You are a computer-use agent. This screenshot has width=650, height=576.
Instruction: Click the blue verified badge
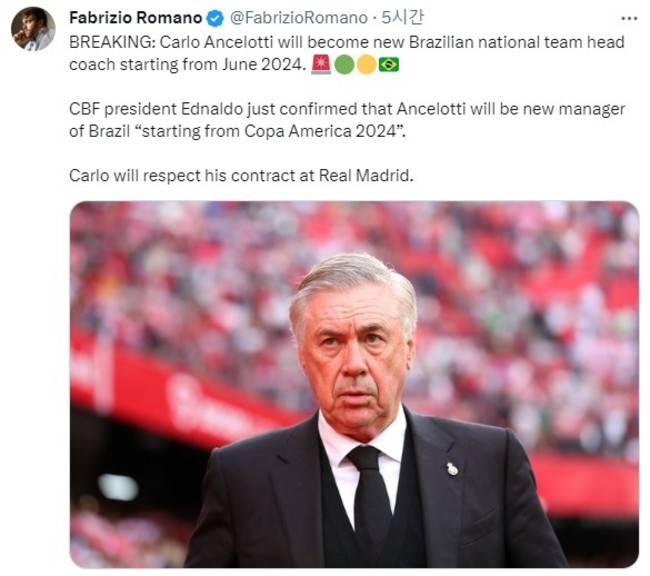(x=215, y=18)
